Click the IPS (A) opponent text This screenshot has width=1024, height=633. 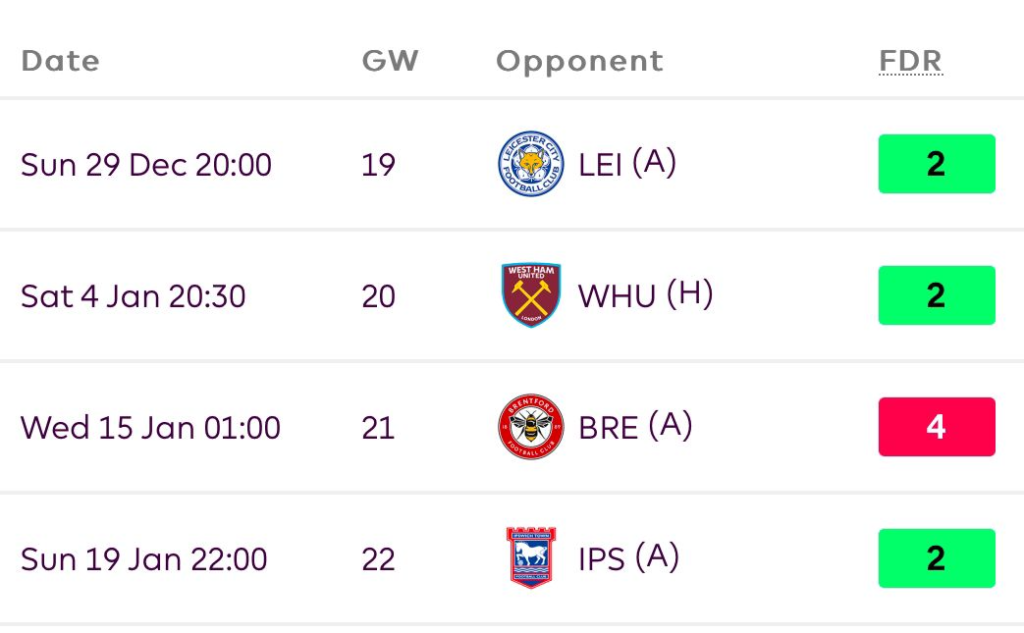pos(628,558)
